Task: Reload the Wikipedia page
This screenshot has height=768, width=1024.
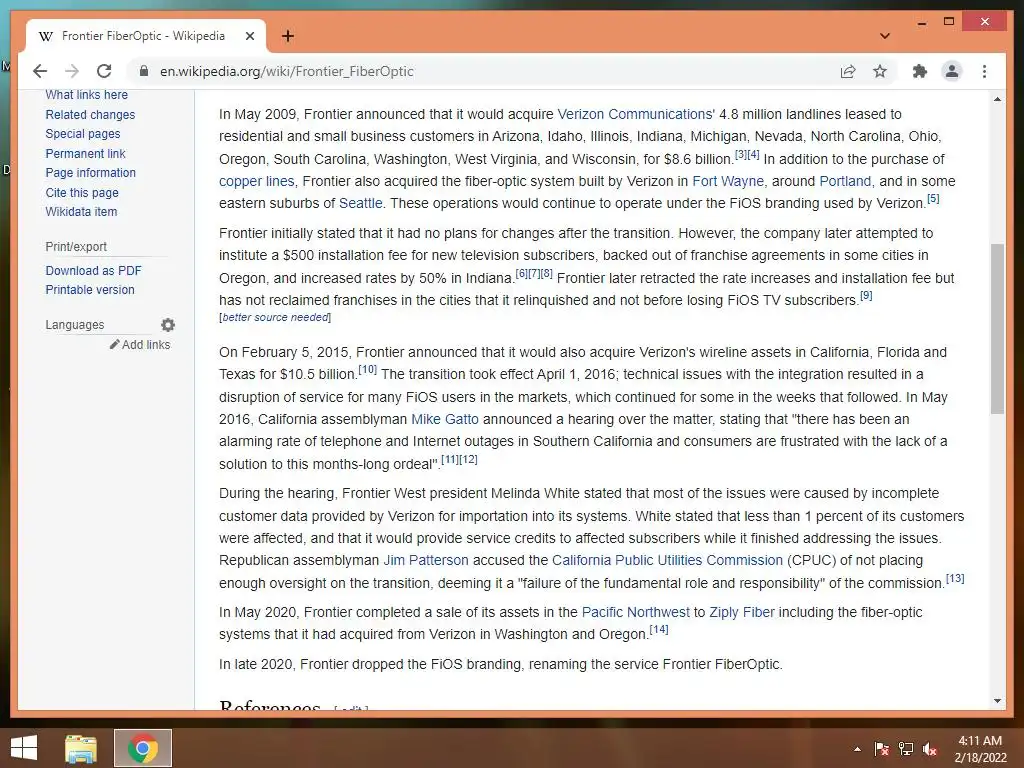Action: coord(104,71)
